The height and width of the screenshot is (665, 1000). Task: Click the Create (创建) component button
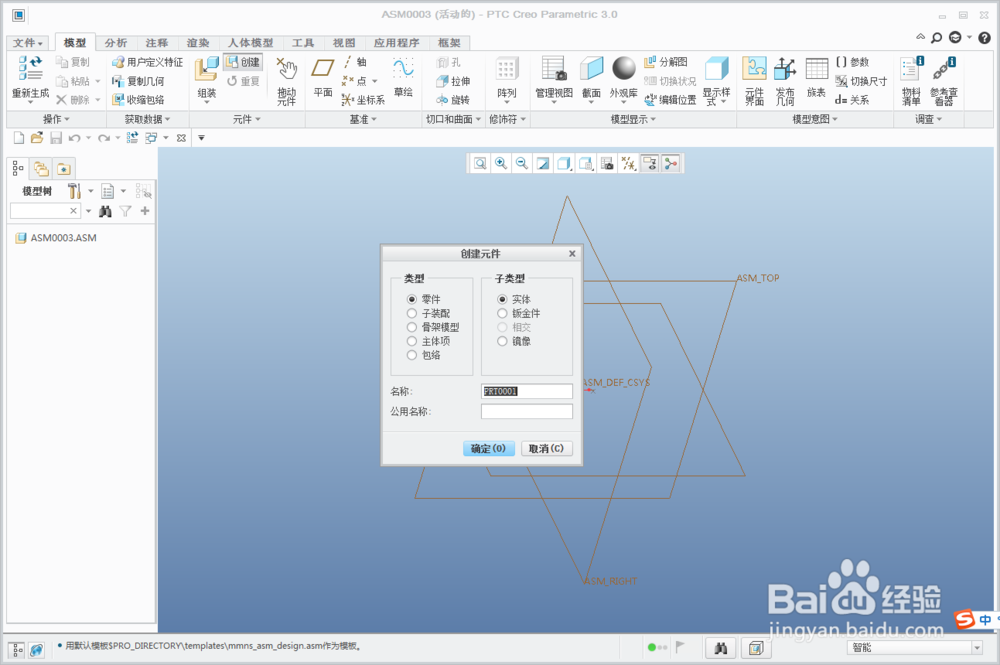click(x=243, y=62)
